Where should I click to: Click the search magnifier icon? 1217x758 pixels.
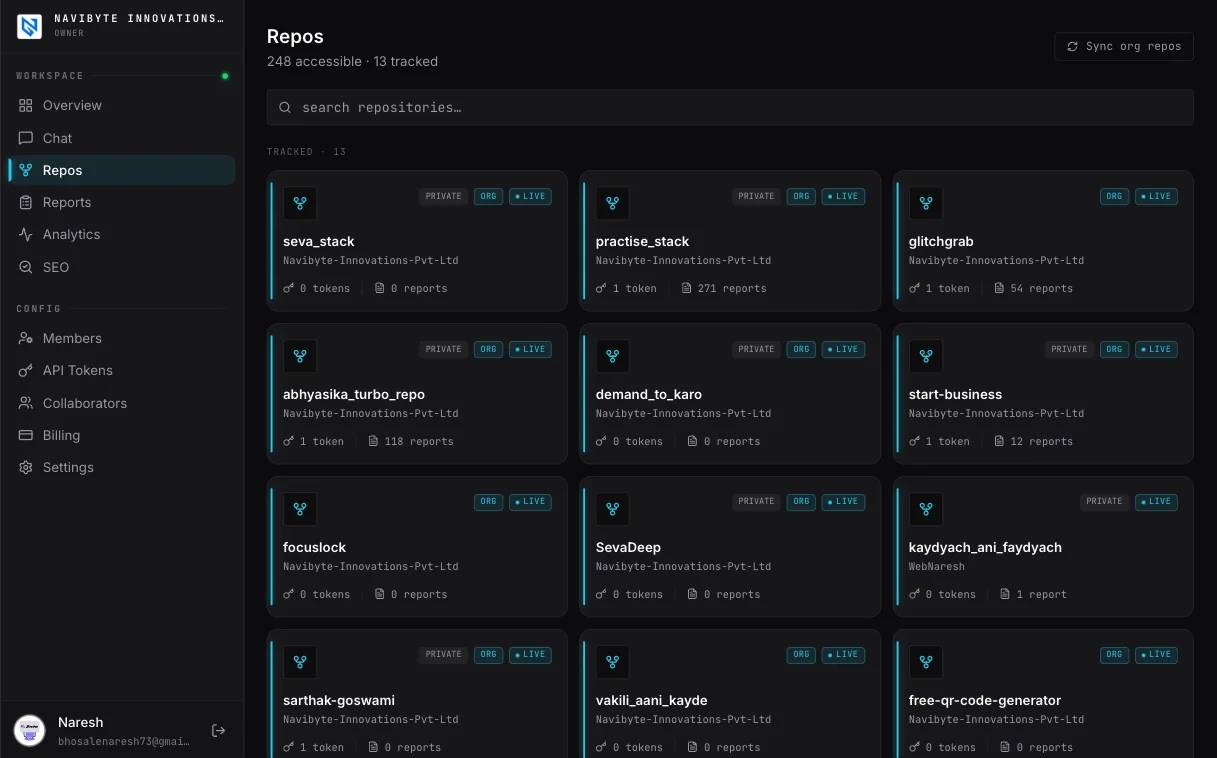click(285, 107)
